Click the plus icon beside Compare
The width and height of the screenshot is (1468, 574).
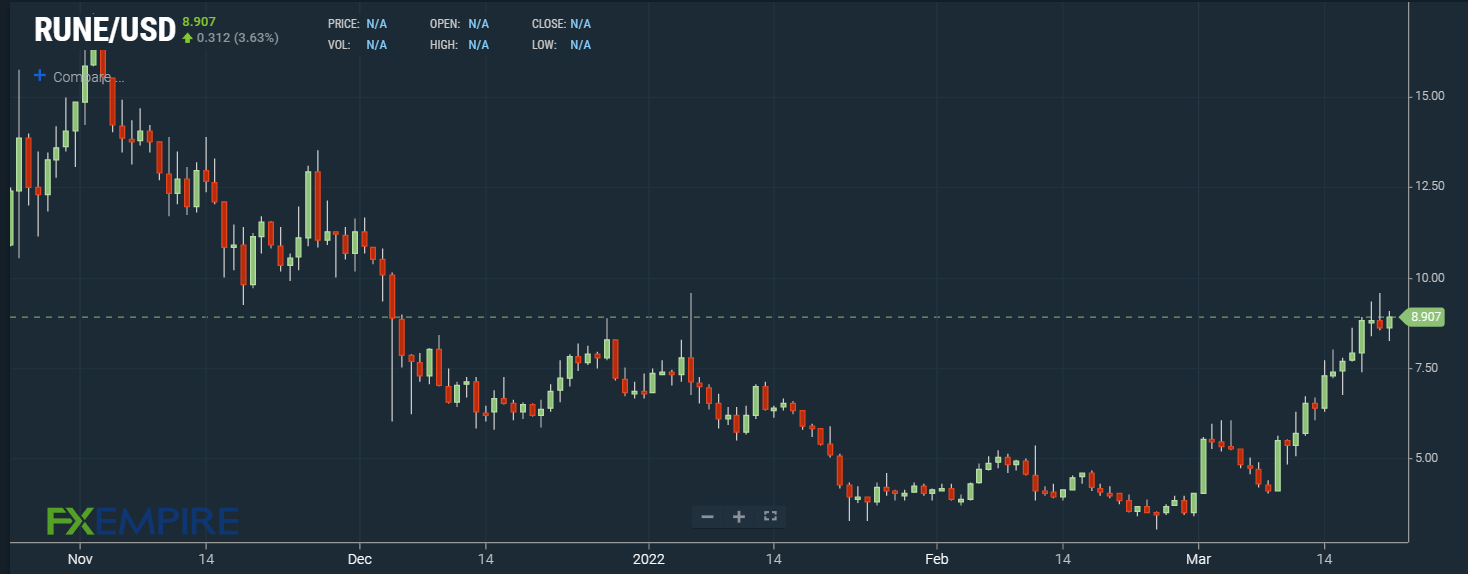[x=40, y=75]
